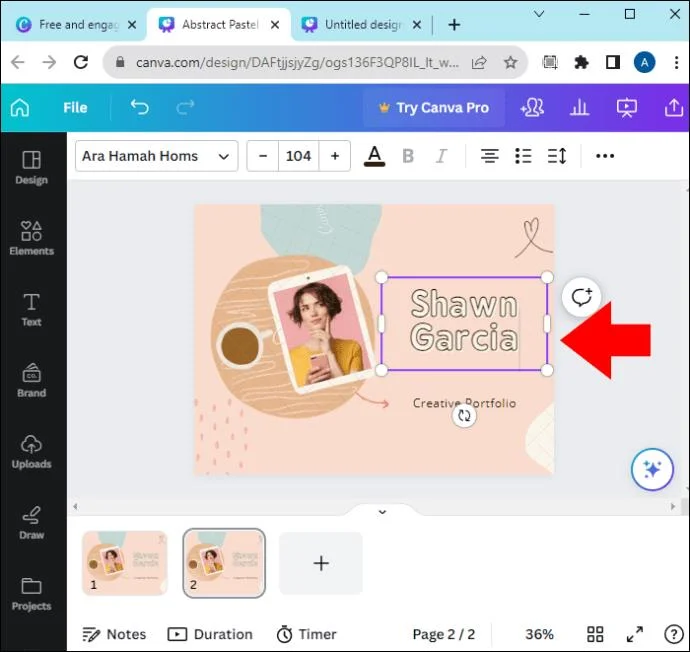Image resolution: width=690 pixels, height=652 pixels.
Task: Collapse the page thumbnails strip
Action: pyautogui.click(x=382, y=512)
